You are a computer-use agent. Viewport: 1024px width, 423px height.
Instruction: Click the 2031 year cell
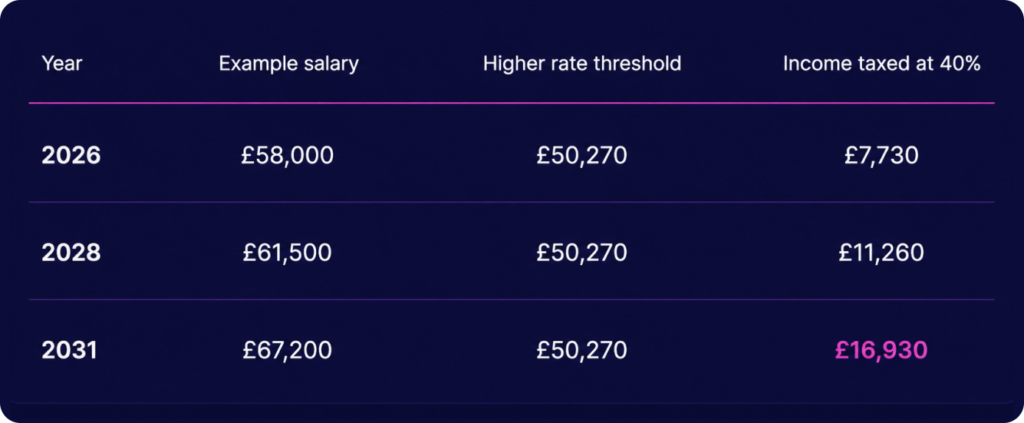pos(69,351)
